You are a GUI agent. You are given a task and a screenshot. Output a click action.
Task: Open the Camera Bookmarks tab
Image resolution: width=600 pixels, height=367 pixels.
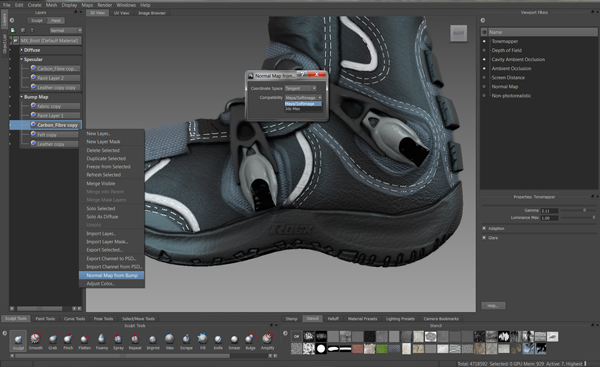coord(441,318)
